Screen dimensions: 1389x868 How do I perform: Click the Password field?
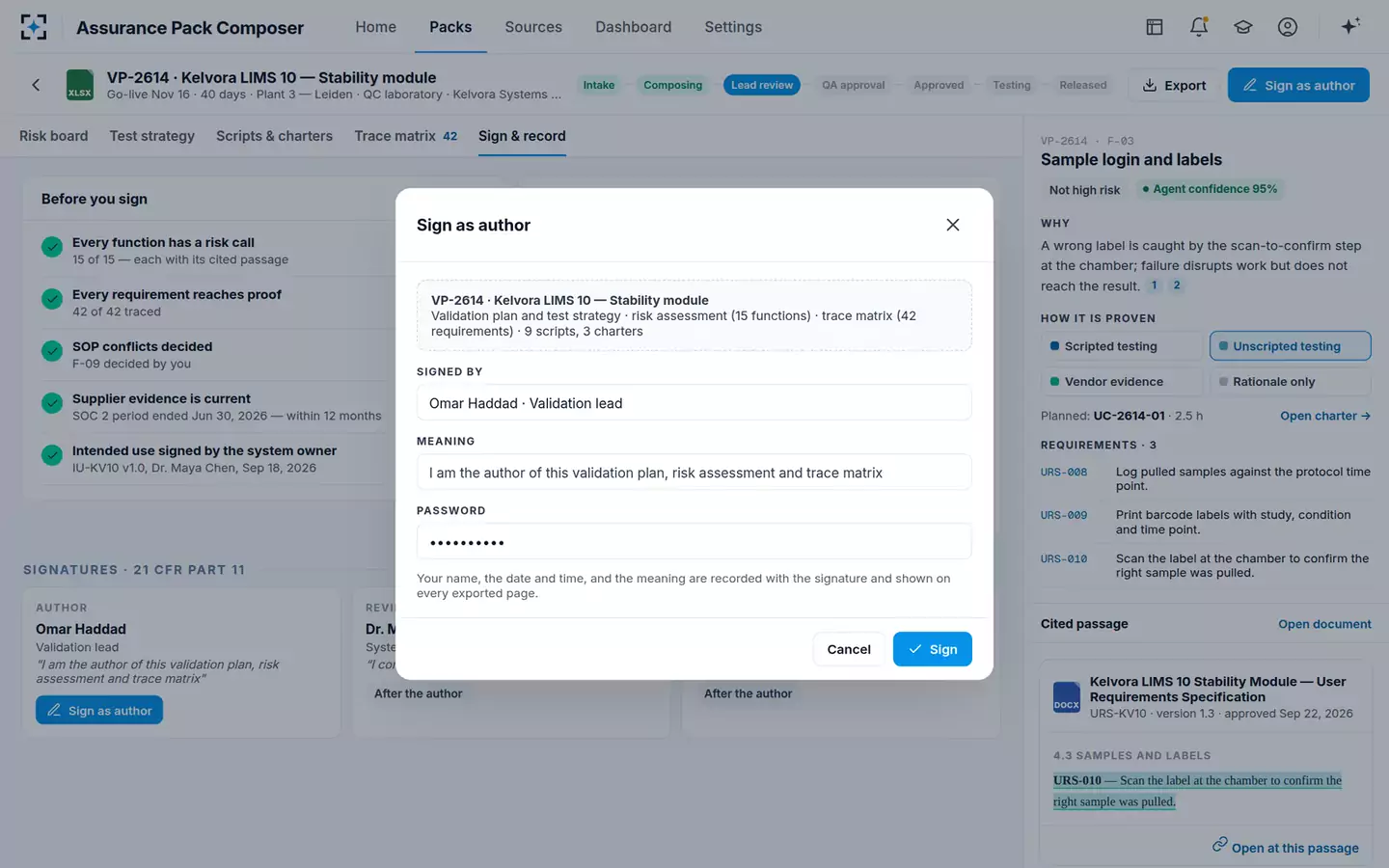click(x=694, y=542)
